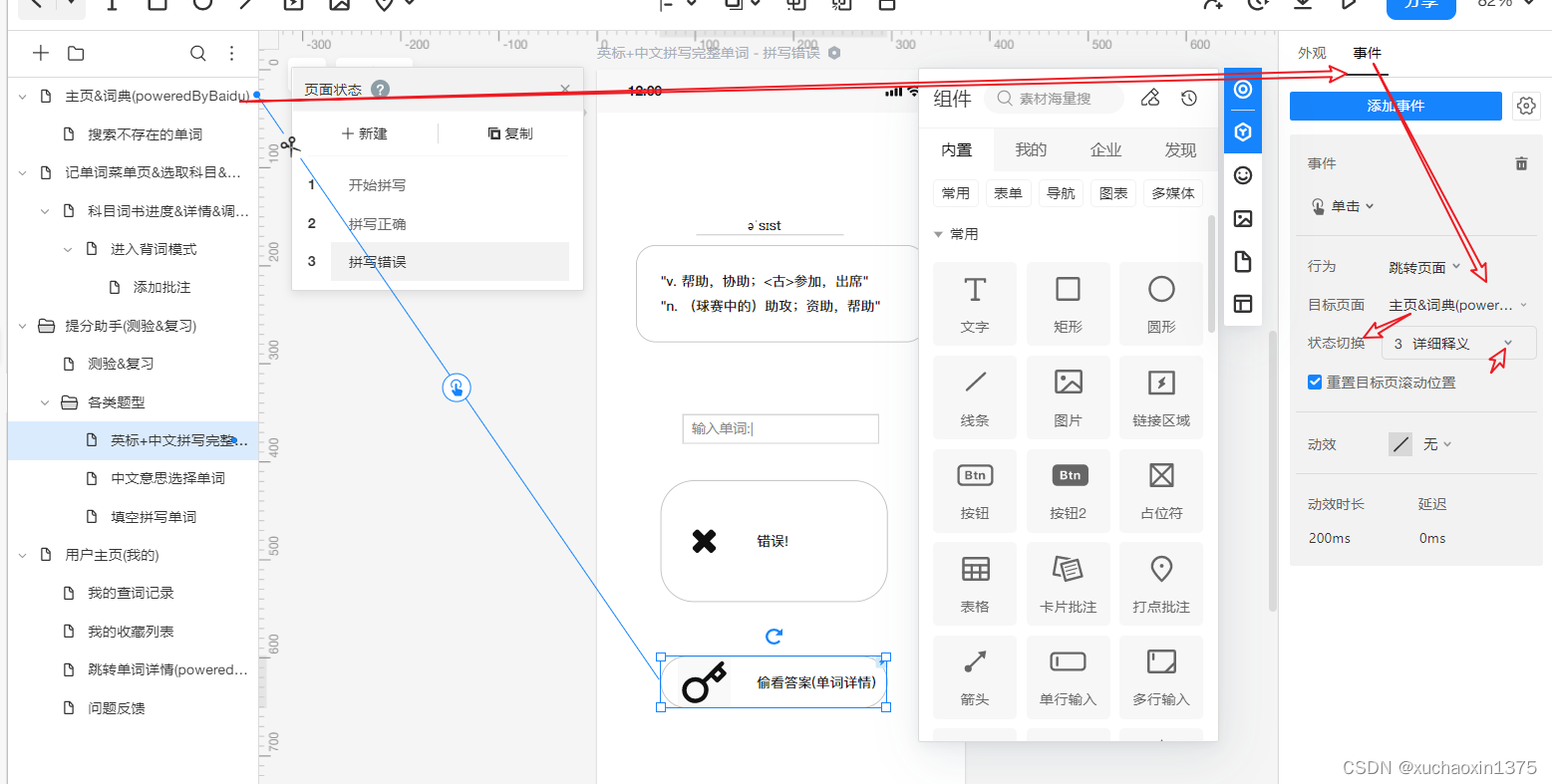
Task: Select the 表格 table component
Action: tap(975, 584)
